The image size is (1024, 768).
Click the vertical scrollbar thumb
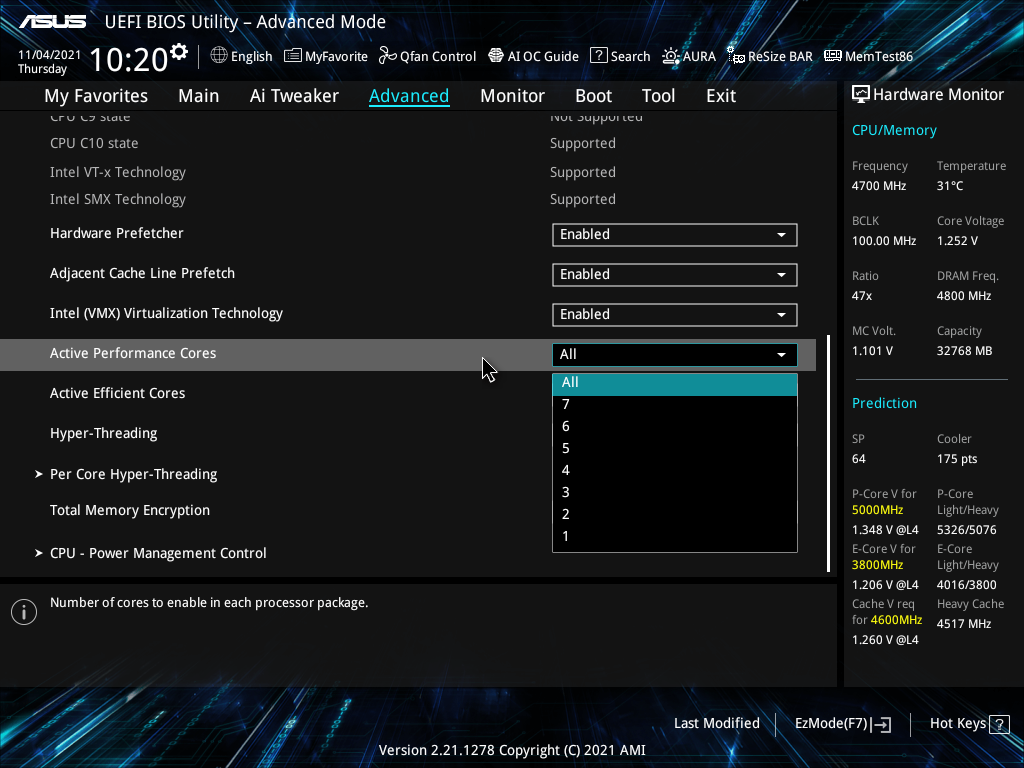pyautogui.click(x=828, y=454)
